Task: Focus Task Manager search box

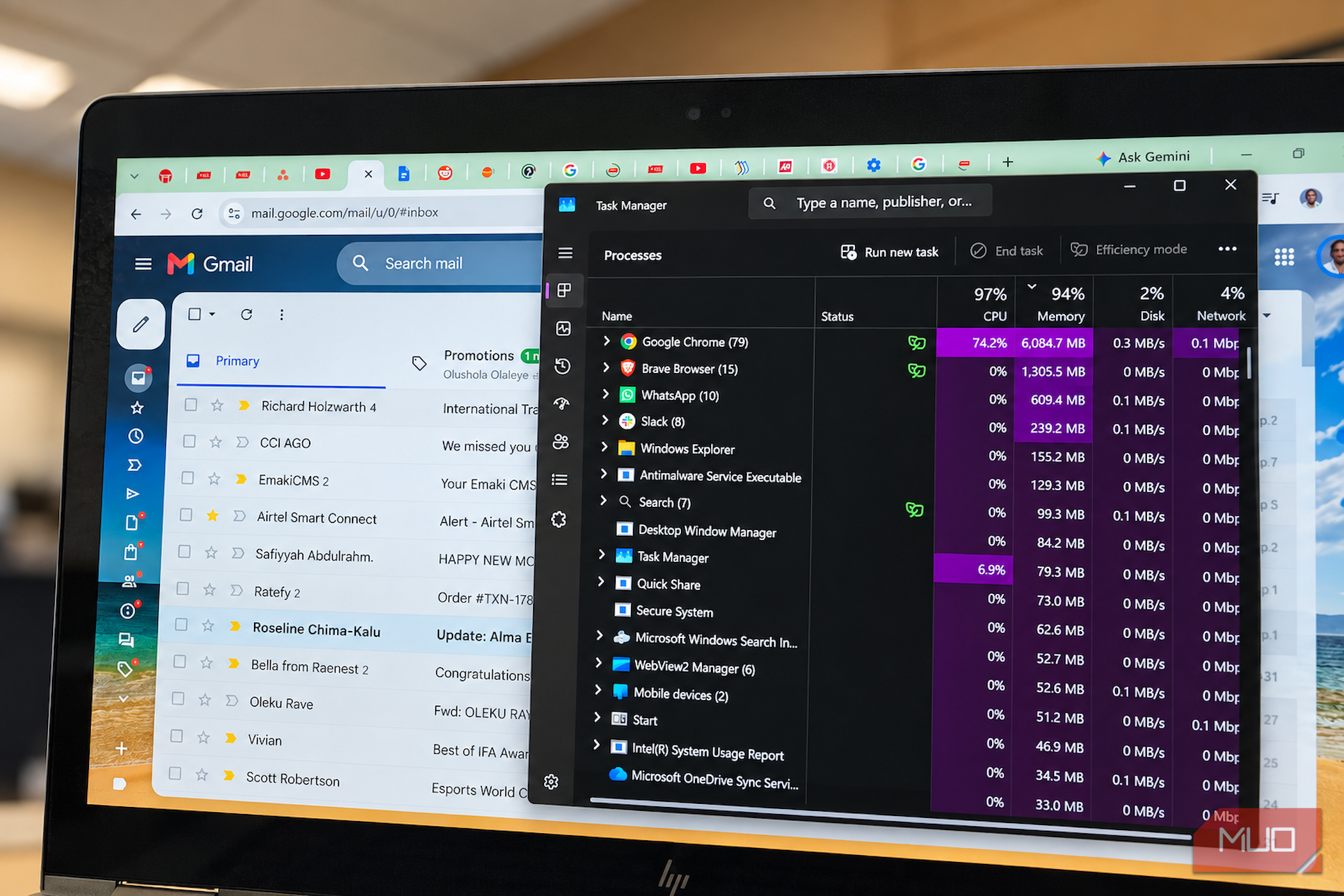Action: (x=870, y=202)
